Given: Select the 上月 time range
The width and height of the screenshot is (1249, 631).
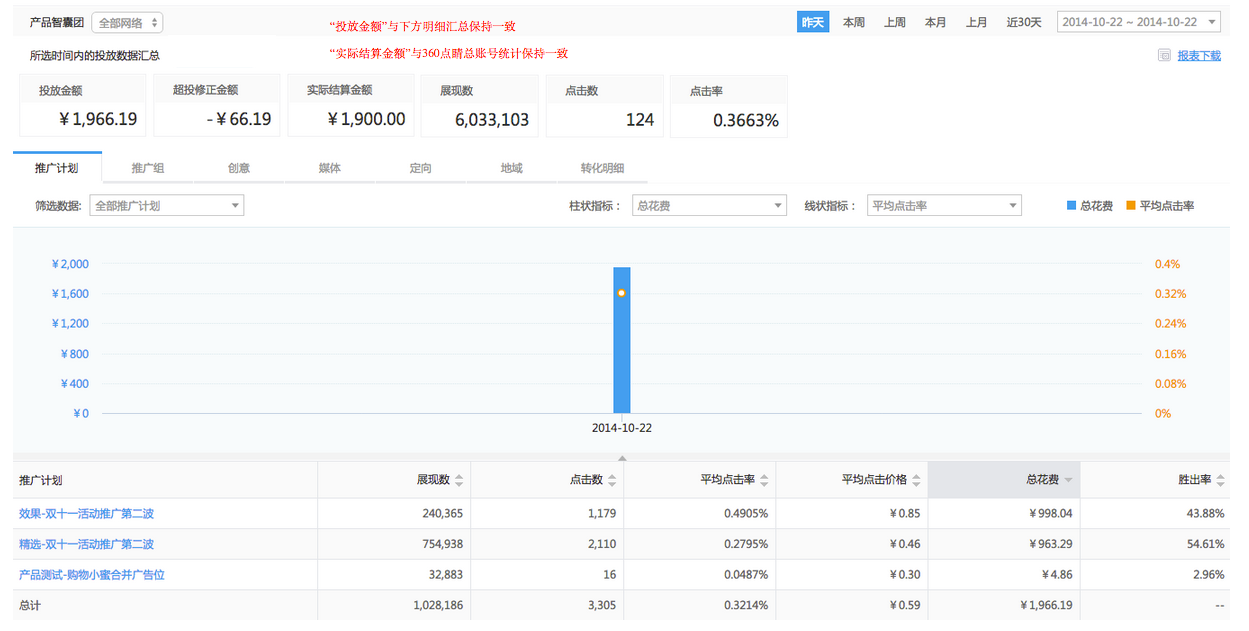Looking at the screenshot, I should 977,22.
